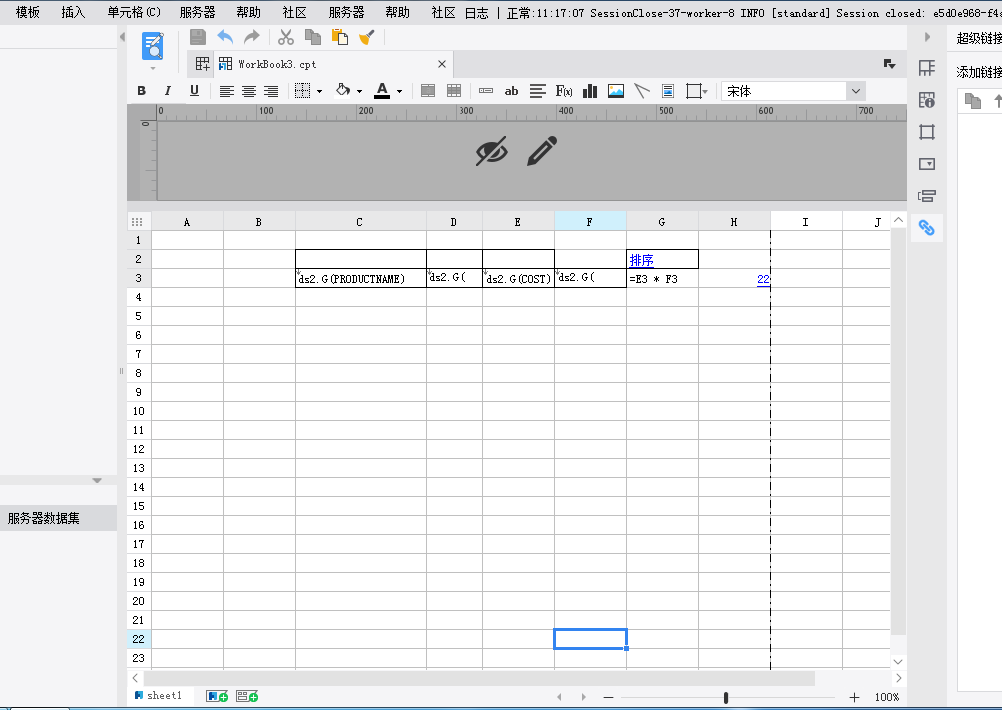Insert plain text 'ab' element
1002x710 pixels.
pyautogui.click(x=511, y=91)
